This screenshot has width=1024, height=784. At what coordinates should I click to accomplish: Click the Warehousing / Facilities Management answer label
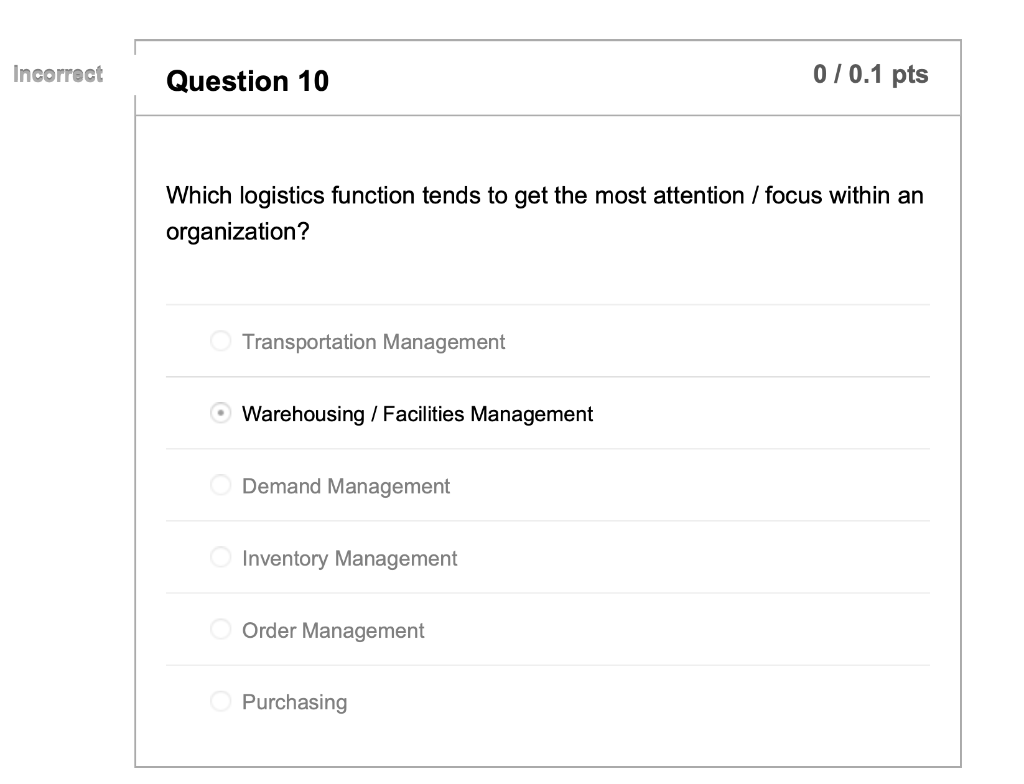(x=416, y=414)
